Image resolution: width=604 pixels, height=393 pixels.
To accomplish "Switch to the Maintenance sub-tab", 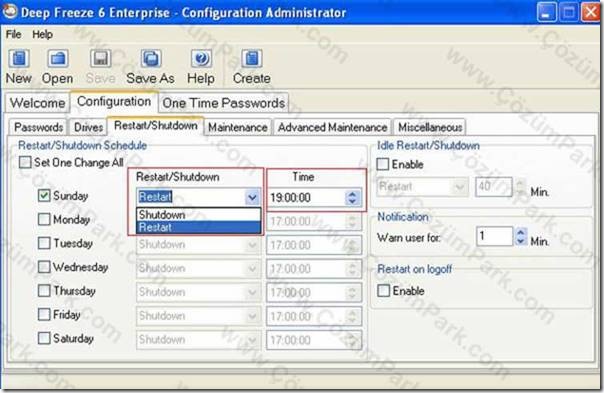I will tap(238, 127).
